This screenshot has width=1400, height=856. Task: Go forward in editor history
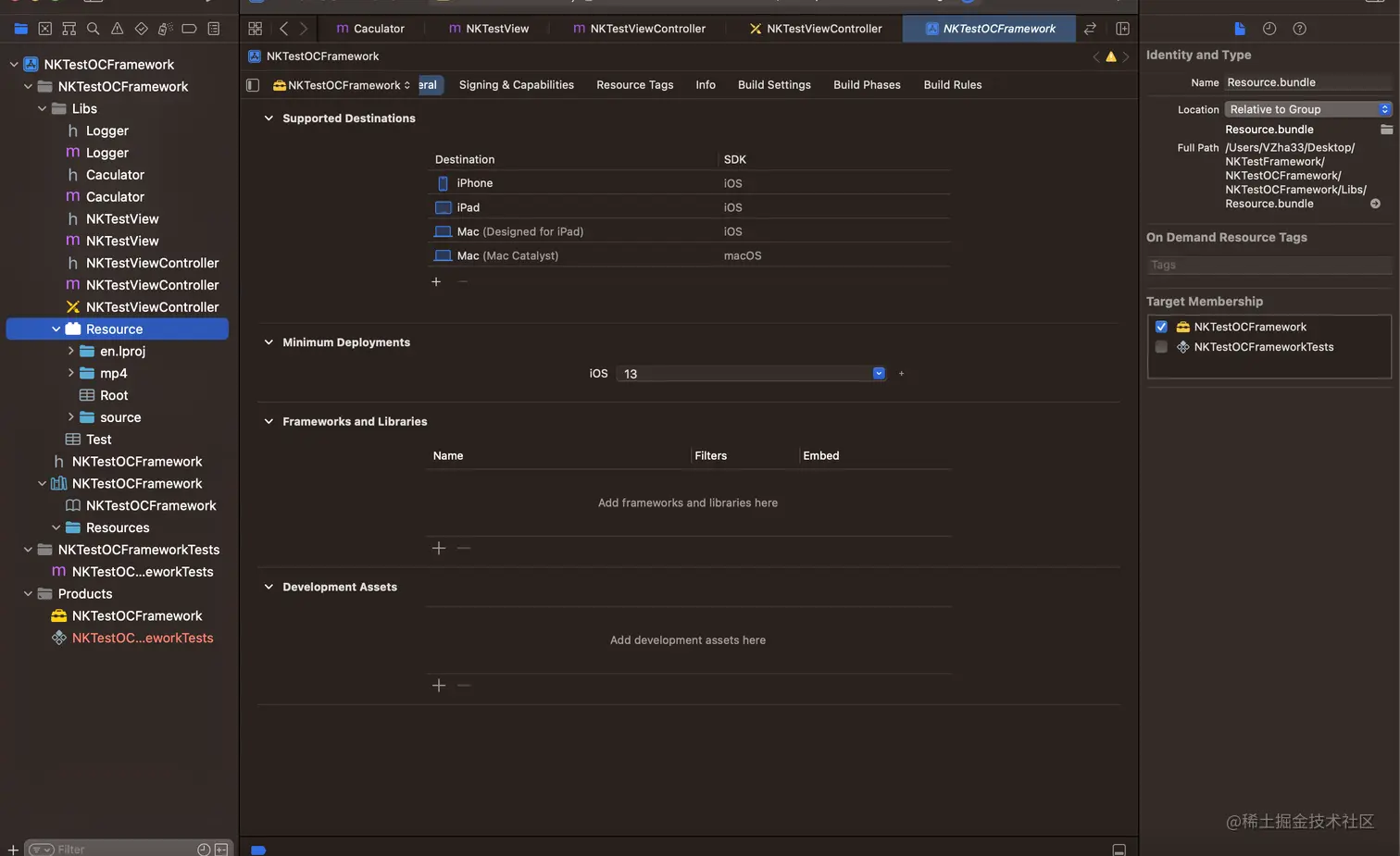(x=303, y=29)
